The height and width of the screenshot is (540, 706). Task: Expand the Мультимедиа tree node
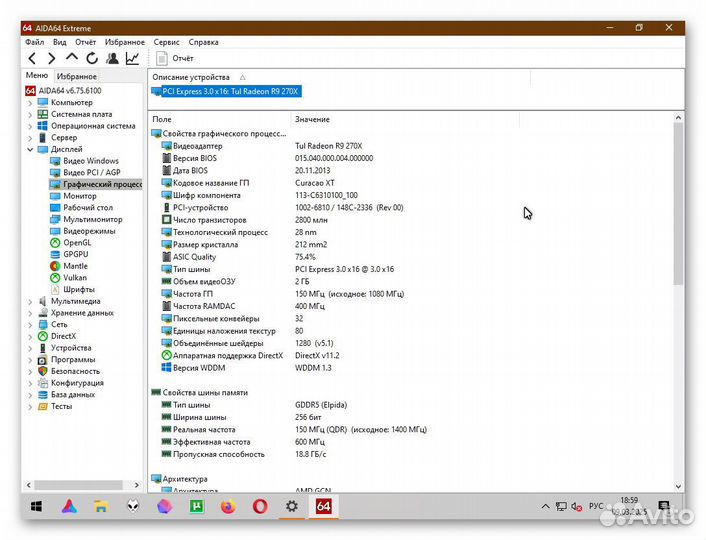pos(30,301)
